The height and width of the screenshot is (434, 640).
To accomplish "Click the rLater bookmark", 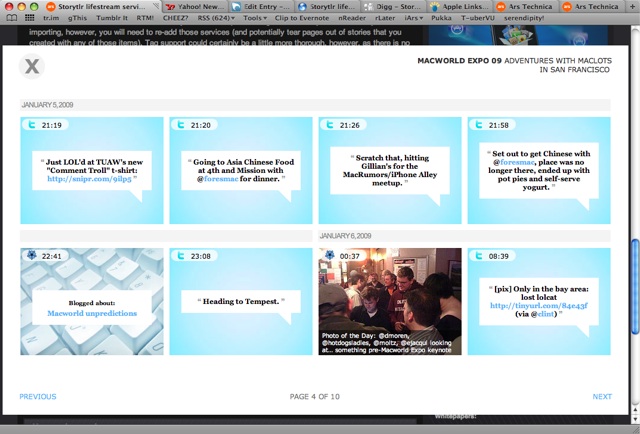I will 385,18.
